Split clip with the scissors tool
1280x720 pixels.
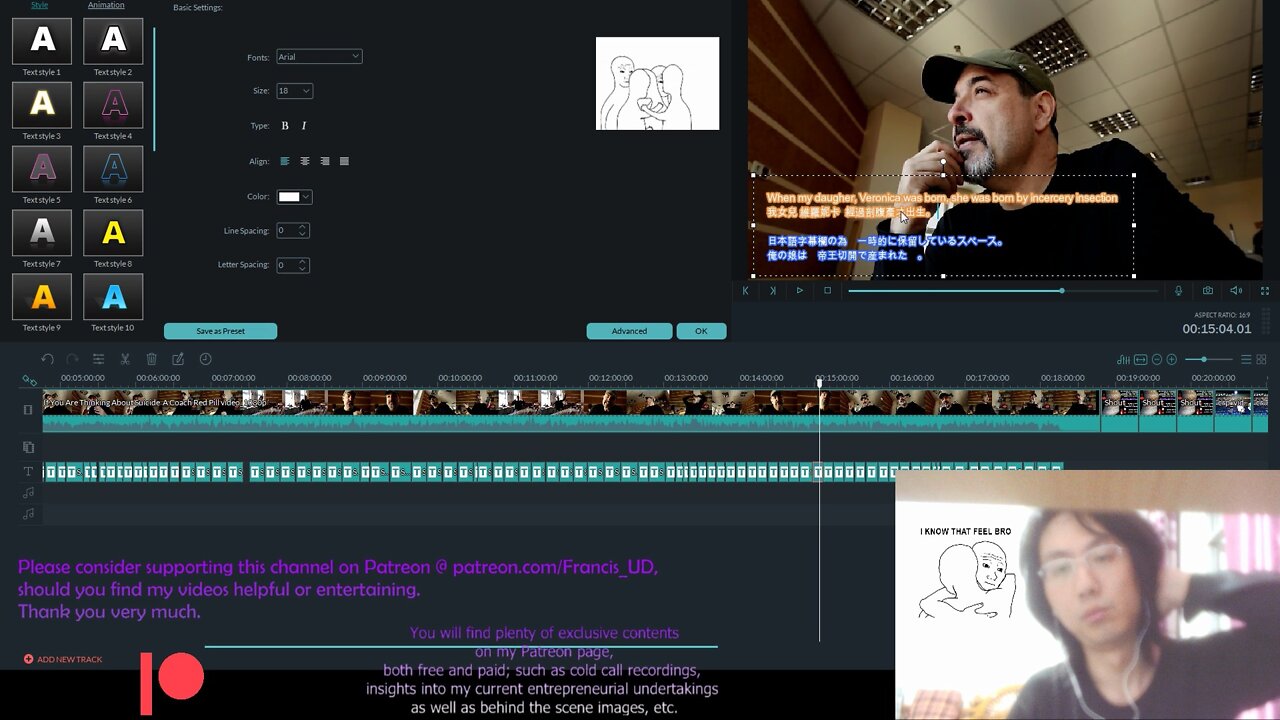(x=125, y=359)
